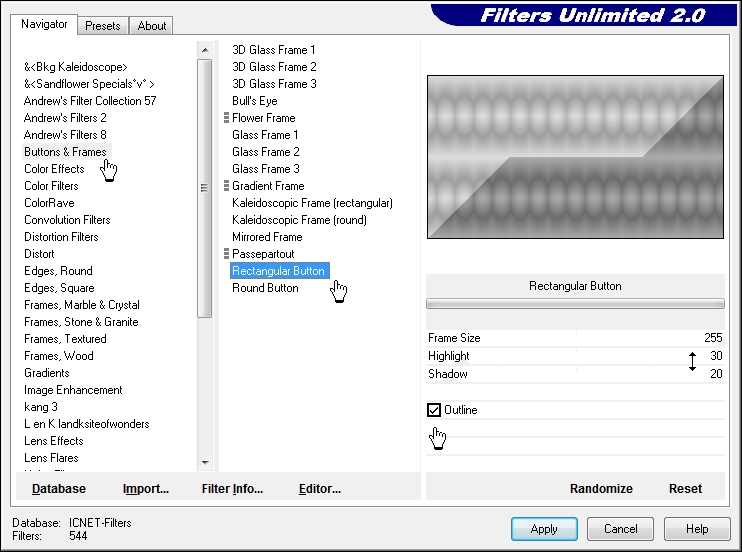This screenshot has height=552, width=742.
Task: Select &<Sandflower Specials°v° > category
Action: [89, 84]
